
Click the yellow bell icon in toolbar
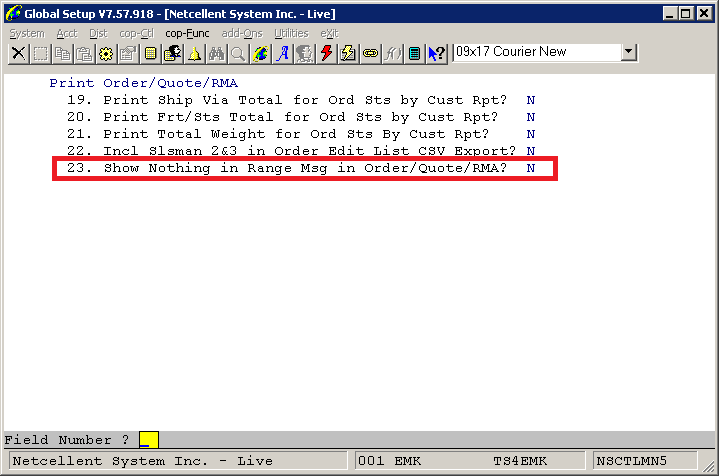coord(194,53)
